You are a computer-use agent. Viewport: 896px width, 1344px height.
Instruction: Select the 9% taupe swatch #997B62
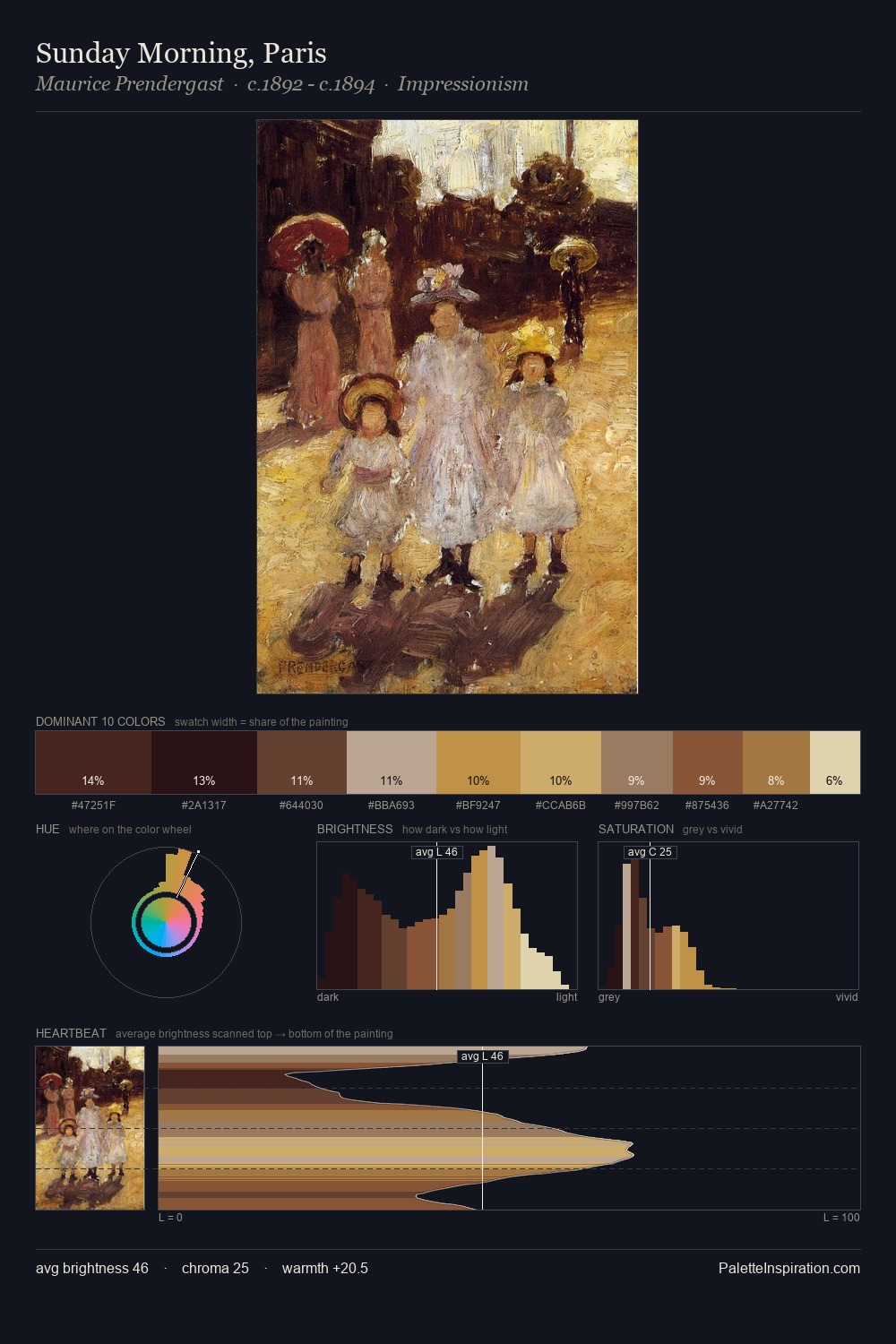click(x=637, y=762)
